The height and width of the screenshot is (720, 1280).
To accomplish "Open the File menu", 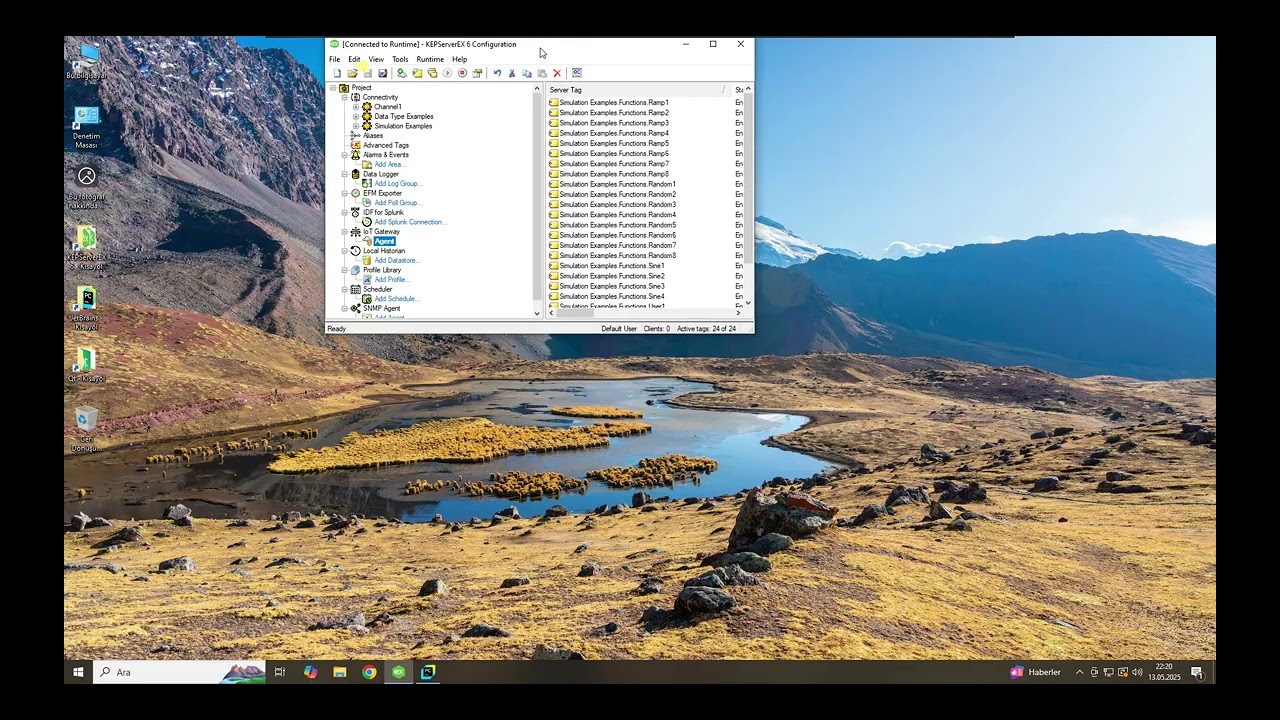I will [x=335, y=59].
